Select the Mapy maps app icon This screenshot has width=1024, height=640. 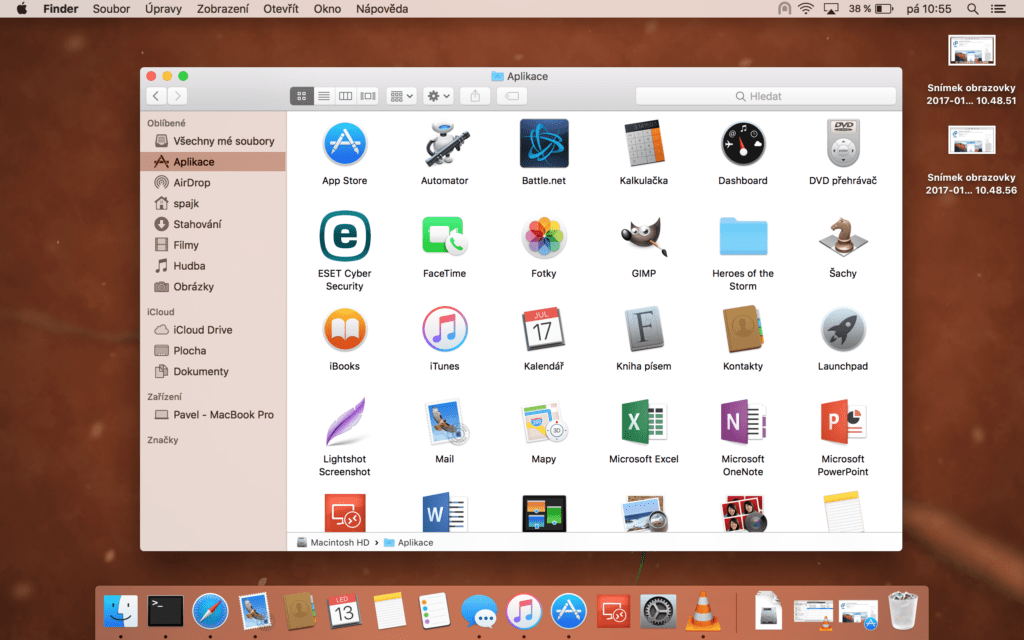pyautogui.click(x=544, y=423)
